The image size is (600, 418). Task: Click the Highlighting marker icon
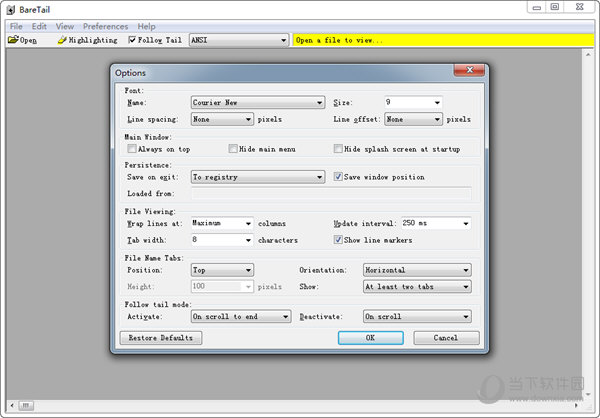coord(62,40)
